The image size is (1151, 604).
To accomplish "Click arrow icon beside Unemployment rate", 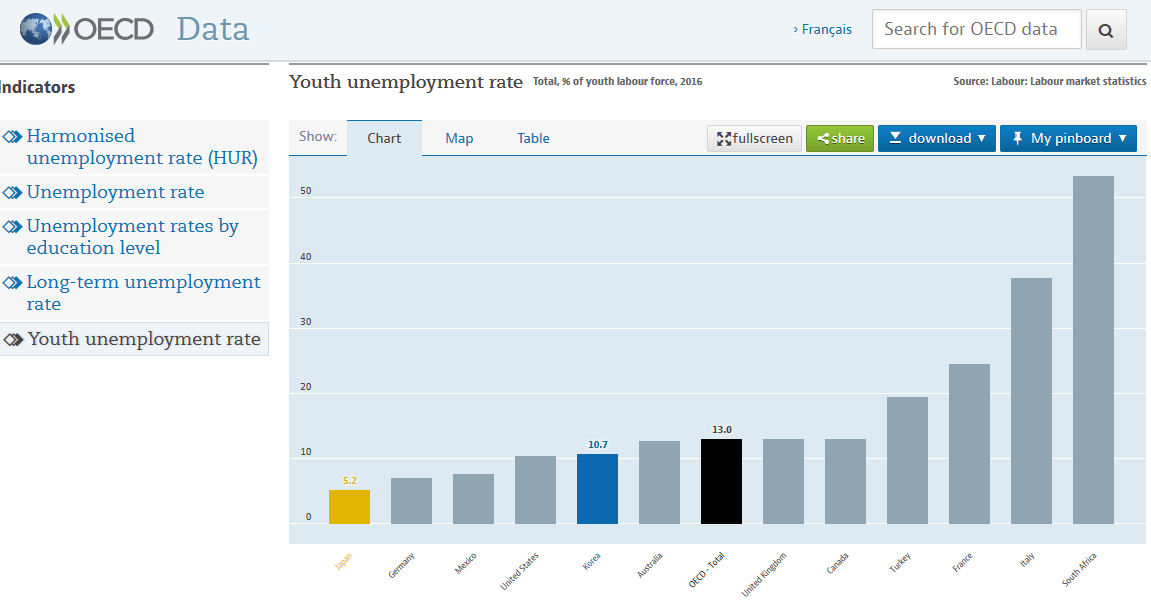I will coord(12,193).
